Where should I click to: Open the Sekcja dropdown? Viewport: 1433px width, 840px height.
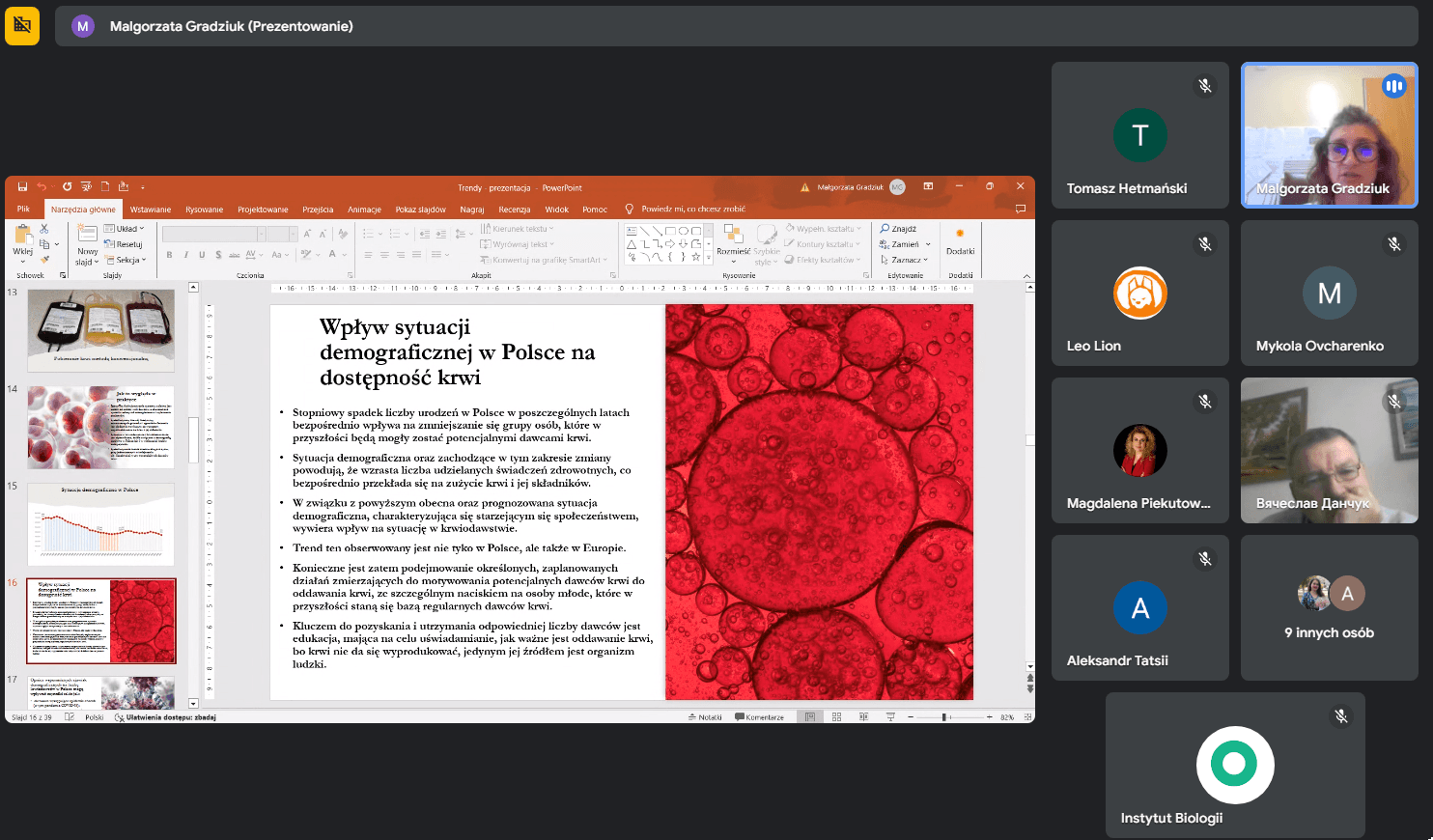click(x=125, y=260)
